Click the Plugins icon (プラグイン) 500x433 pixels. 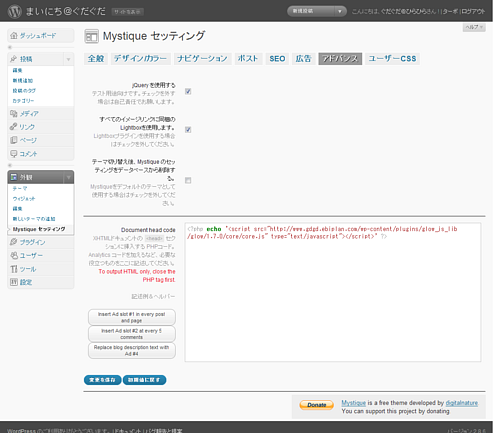coord(14,242)
